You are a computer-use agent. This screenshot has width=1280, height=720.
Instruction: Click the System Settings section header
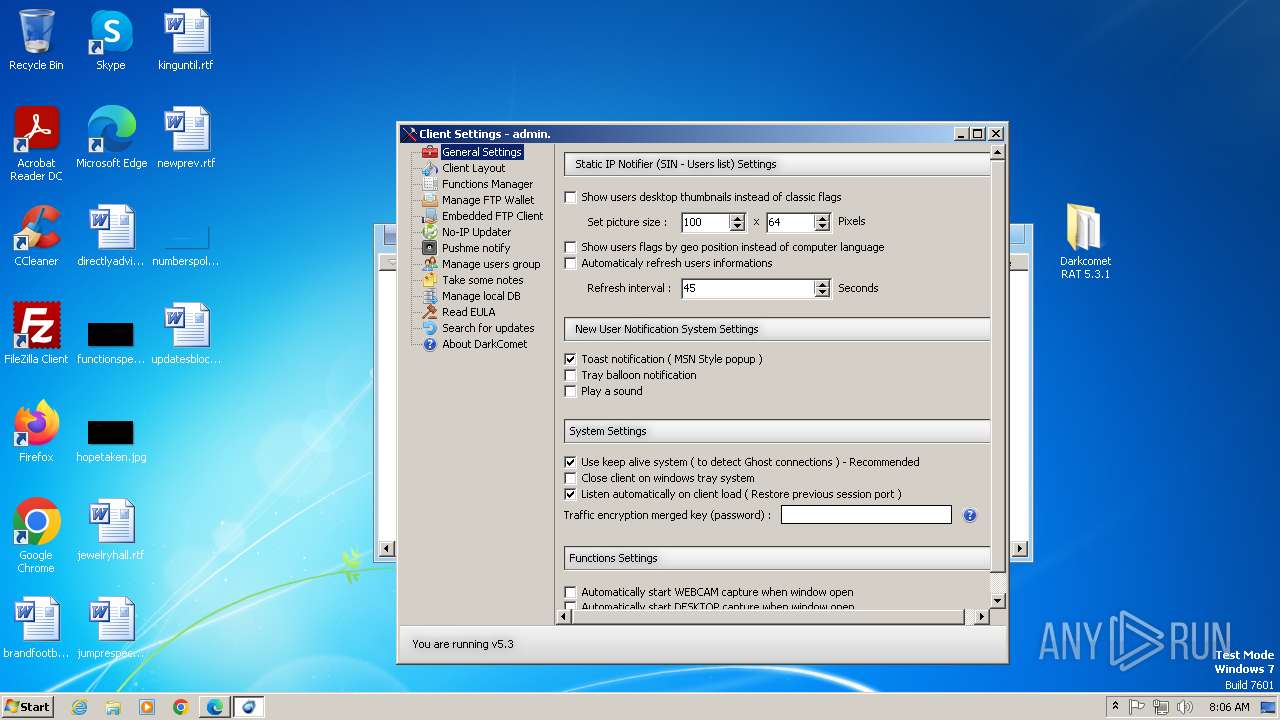pyautogui.click(x=777, y=431)
